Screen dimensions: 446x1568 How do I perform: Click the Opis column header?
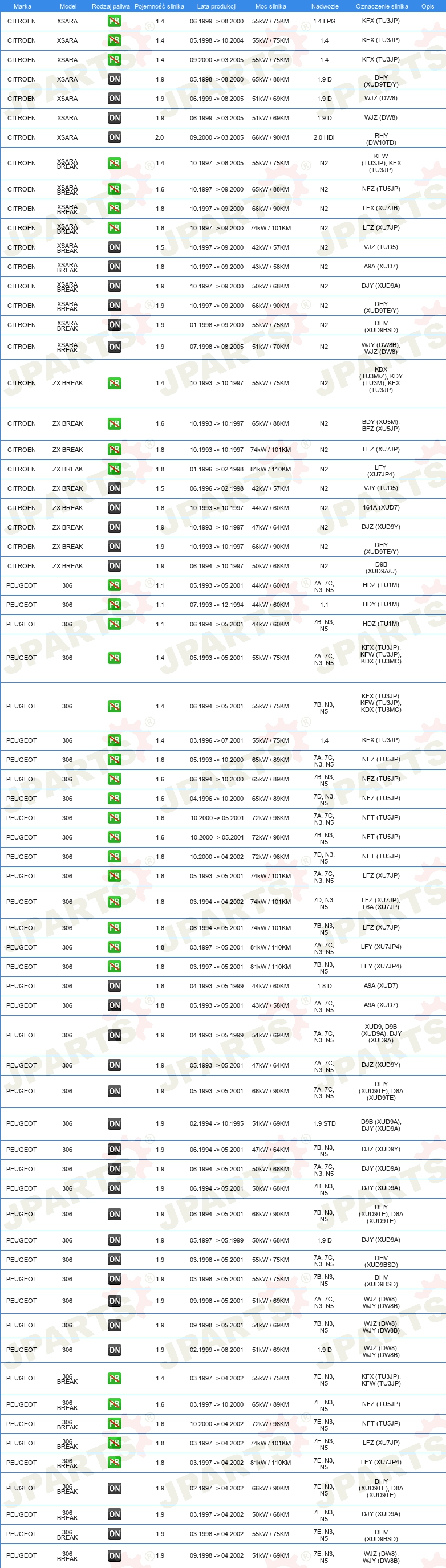coord(428,6)
